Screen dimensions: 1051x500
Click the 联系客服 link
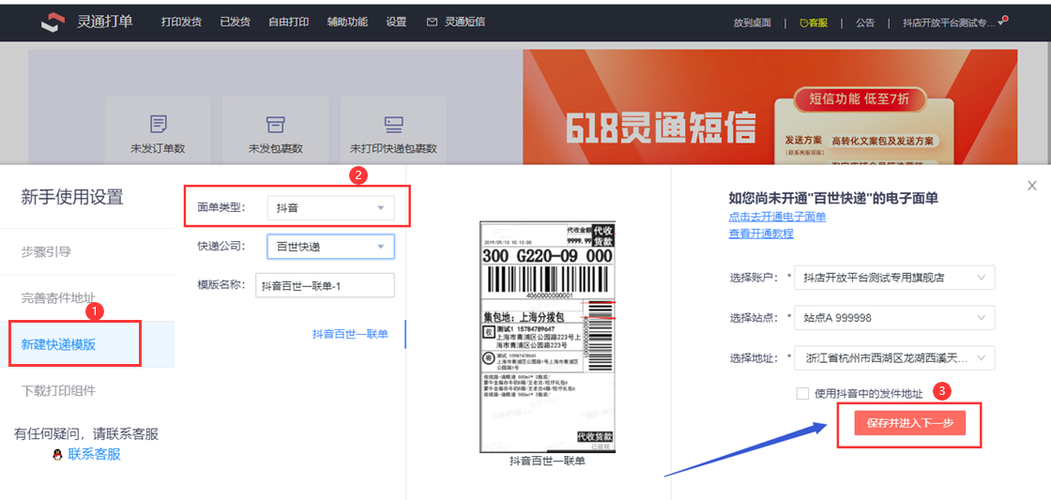(x=95, y=454)
